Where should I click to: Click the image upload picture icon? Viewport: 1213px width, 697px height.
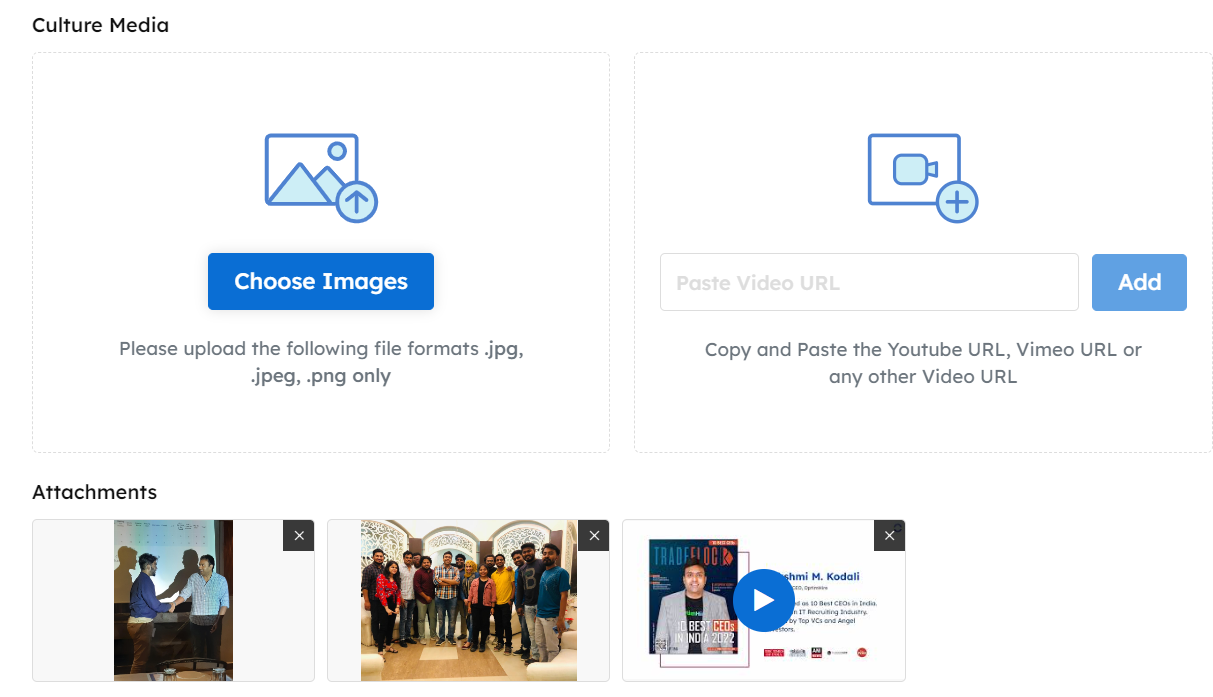coord(308,169)
